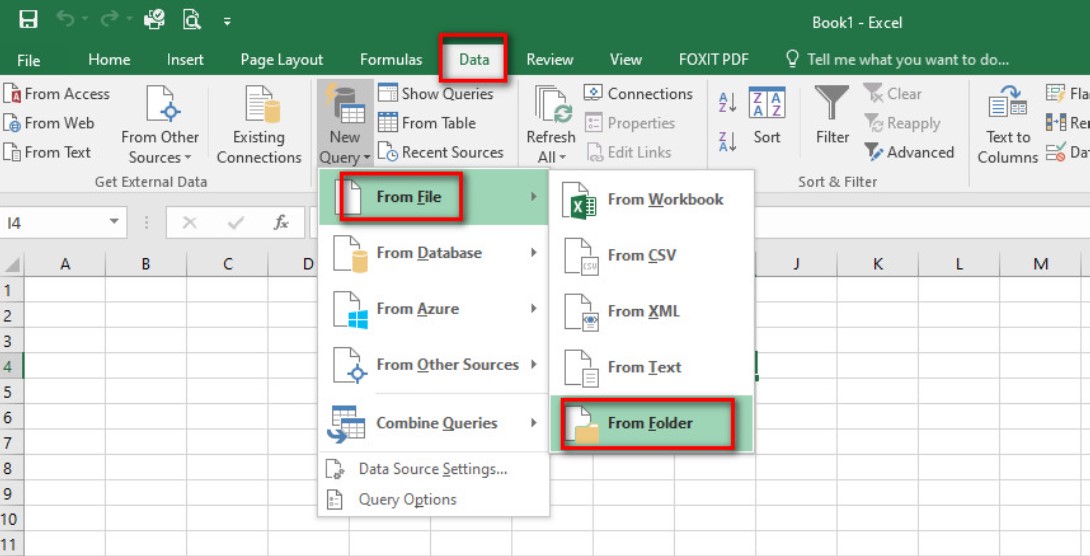The image size is (1090, 556).
Task: Select row 4 header
Action: click(x=12, y=366)
